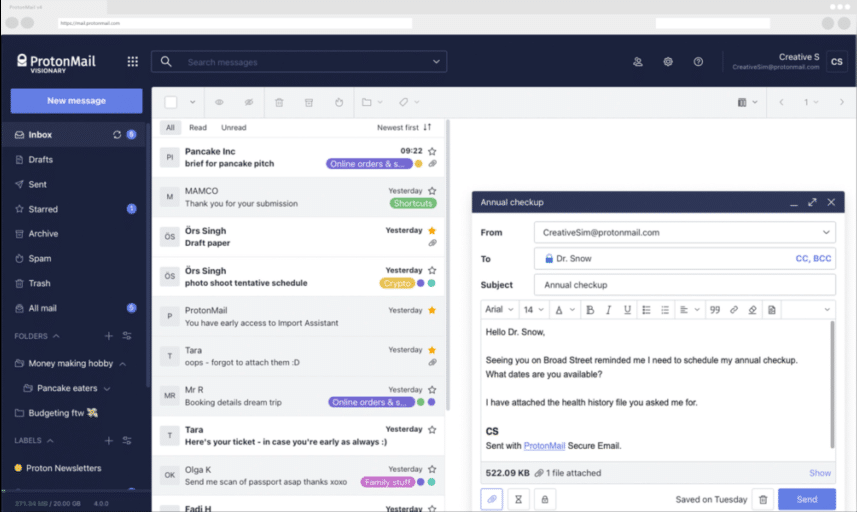Image resolution: width=857 pixels, height=512 pixels.
Task: Refresh the Inbox with the sync icon
Action: coord(117,135)
